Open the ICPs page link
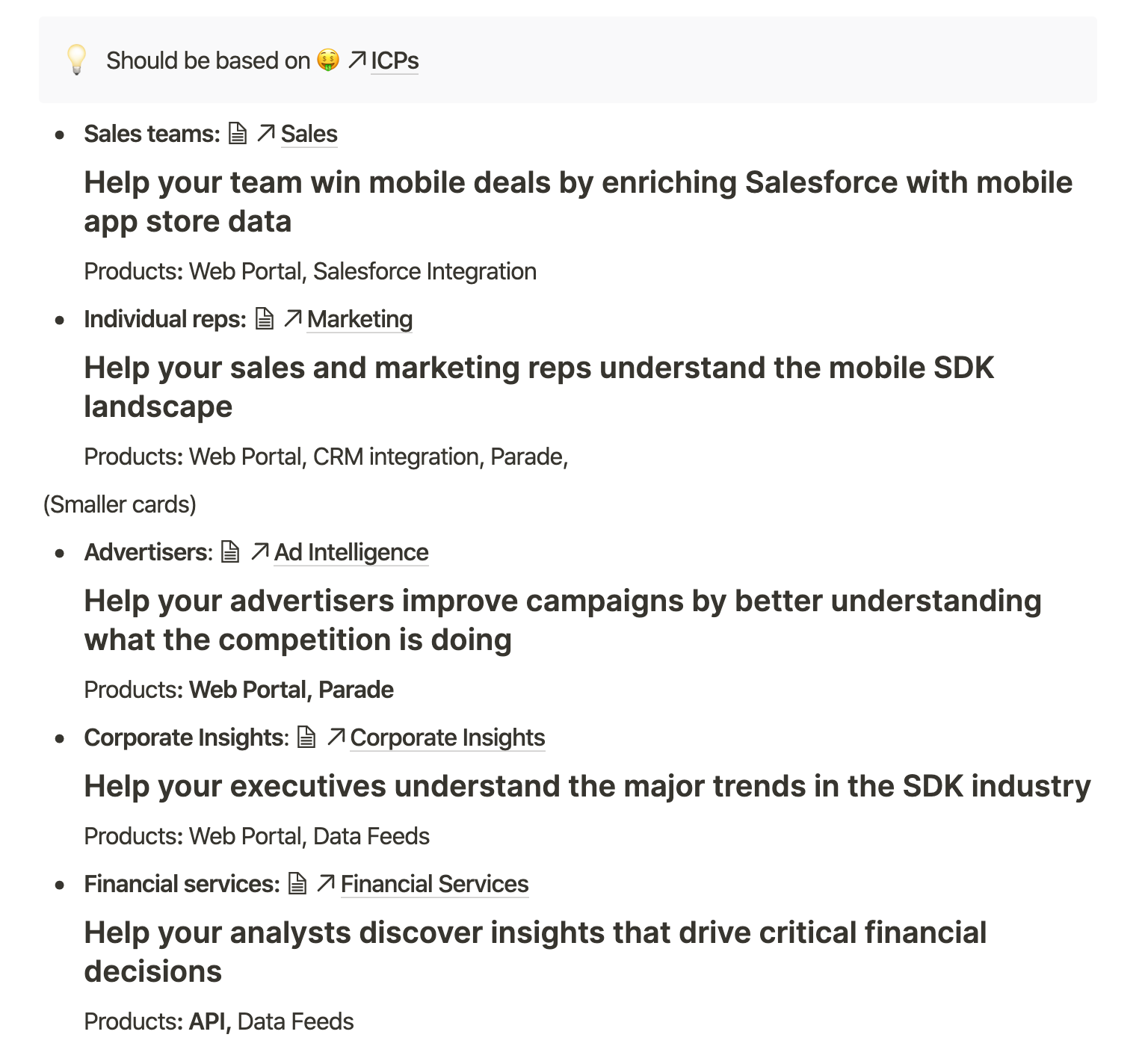Screen dimensions: 1145x1064 tap(395, 61)
